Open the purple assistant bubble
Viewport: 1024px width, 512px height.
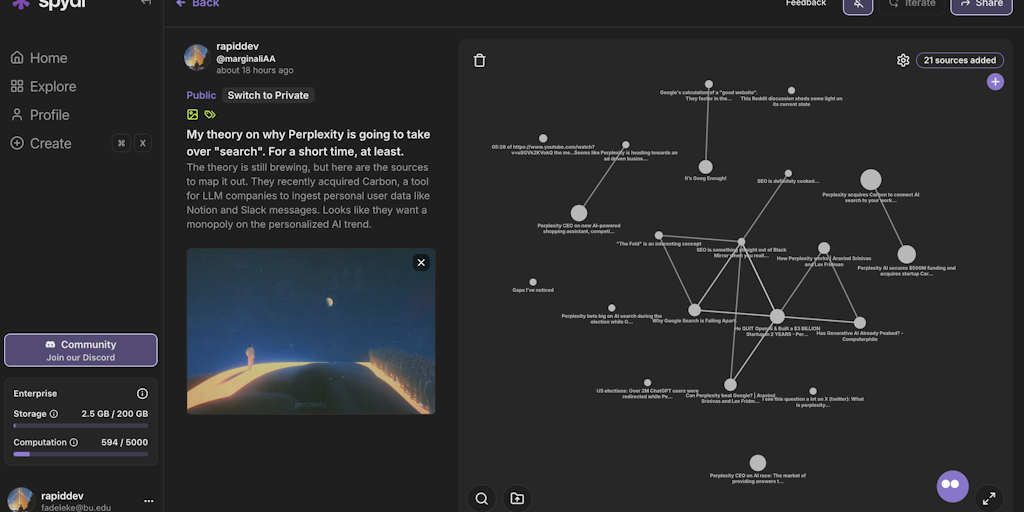953,487
